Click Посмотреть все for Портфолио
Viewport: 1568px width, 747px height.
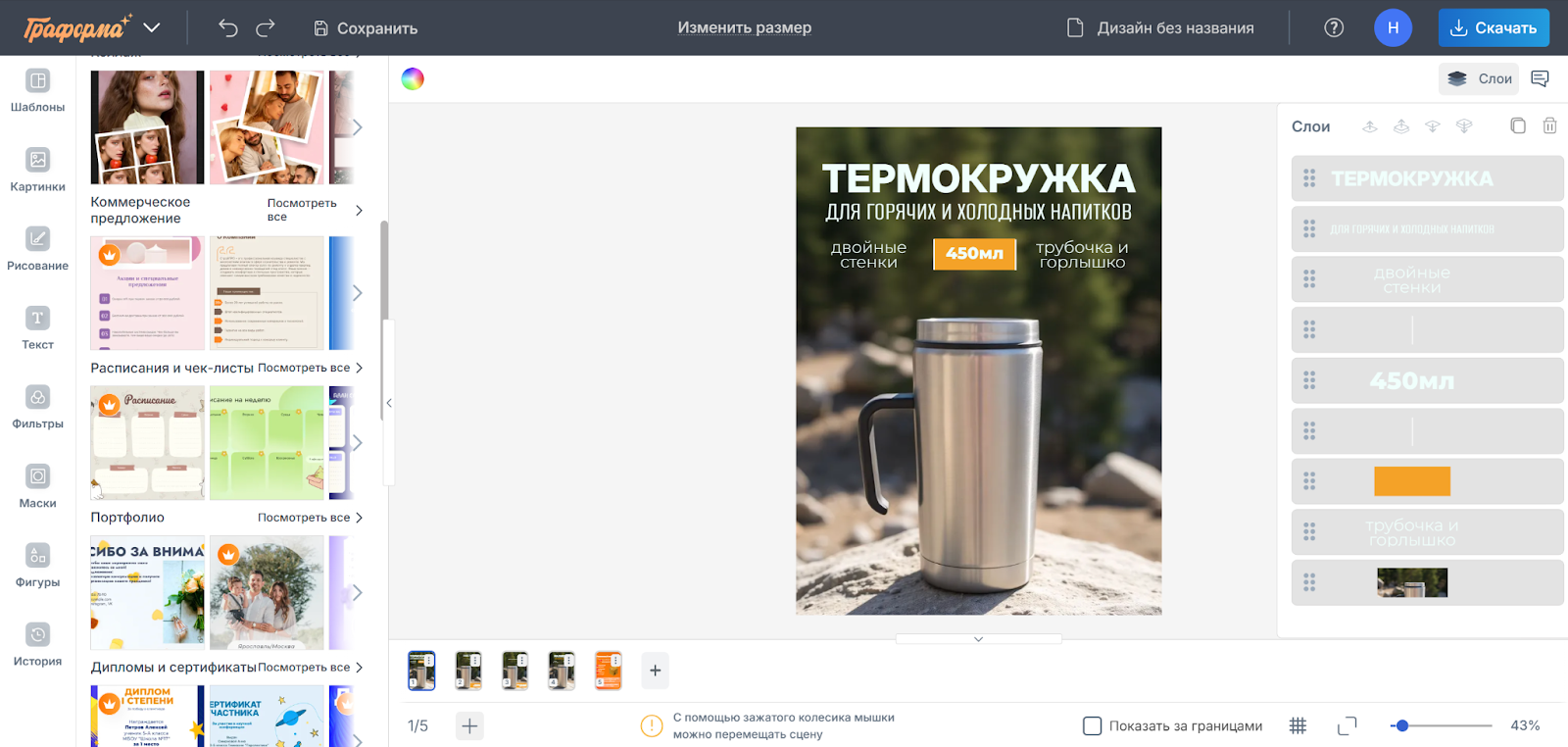[310, 518]
